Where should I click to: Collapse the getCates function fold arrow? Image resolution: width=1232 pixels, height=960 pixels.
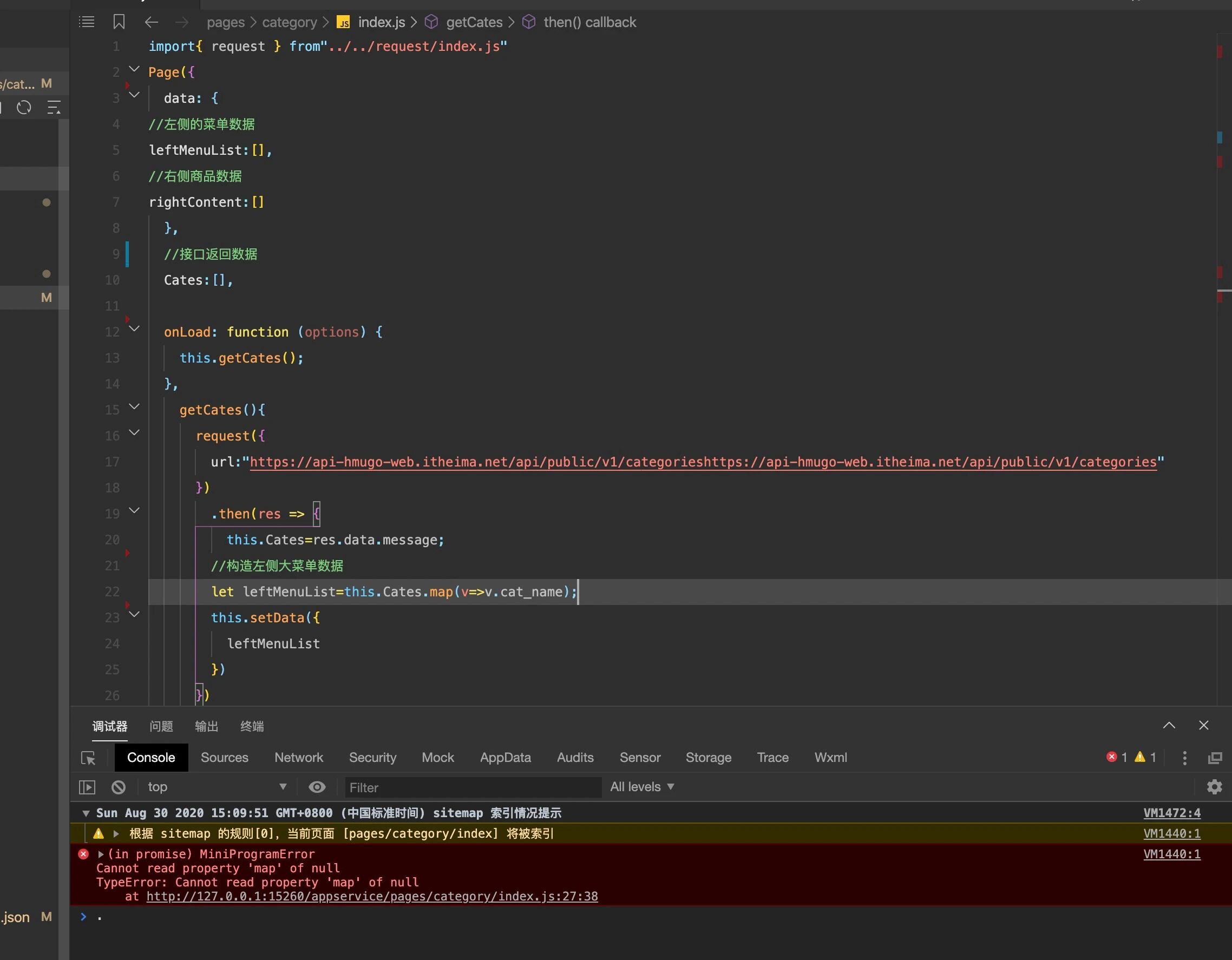[x=134, y=407]
